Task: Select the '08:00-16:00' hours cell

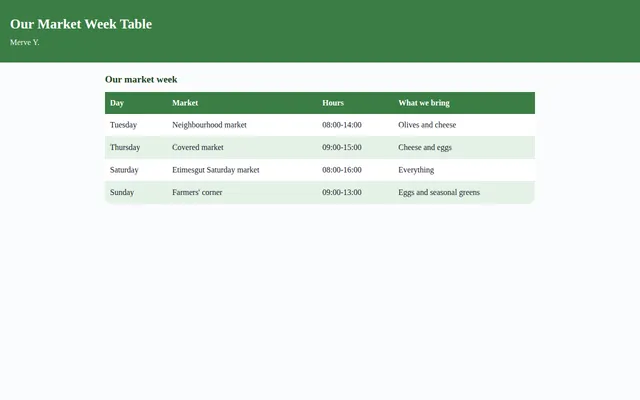Action: tap(355, 170)
